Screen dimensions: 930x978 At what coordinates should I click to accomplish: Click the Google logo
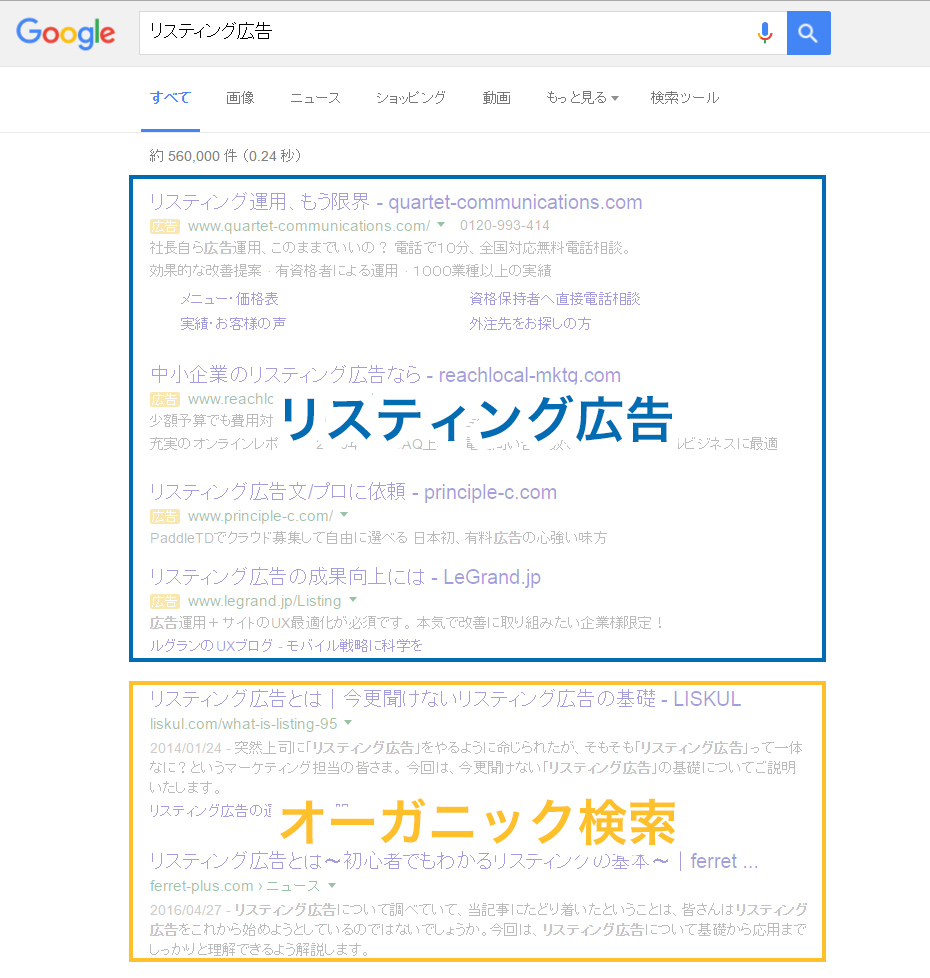[x=65, y=33]
